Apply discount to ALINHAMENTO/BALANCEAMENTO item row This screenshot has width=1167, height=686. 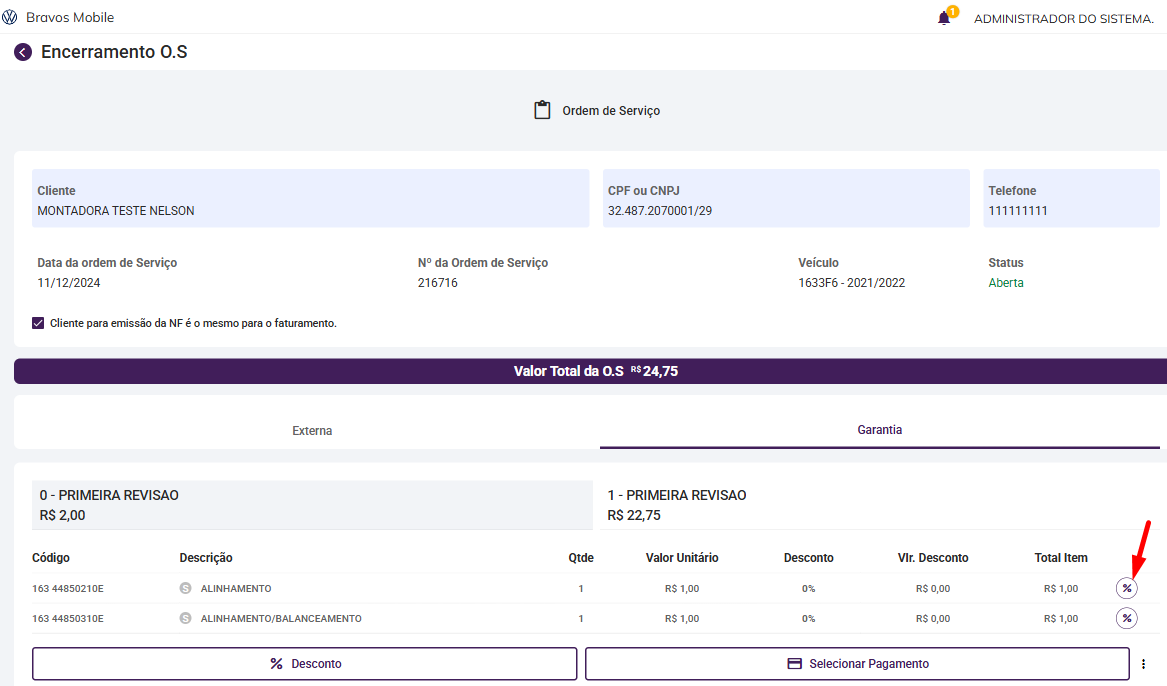point(1127,618)
